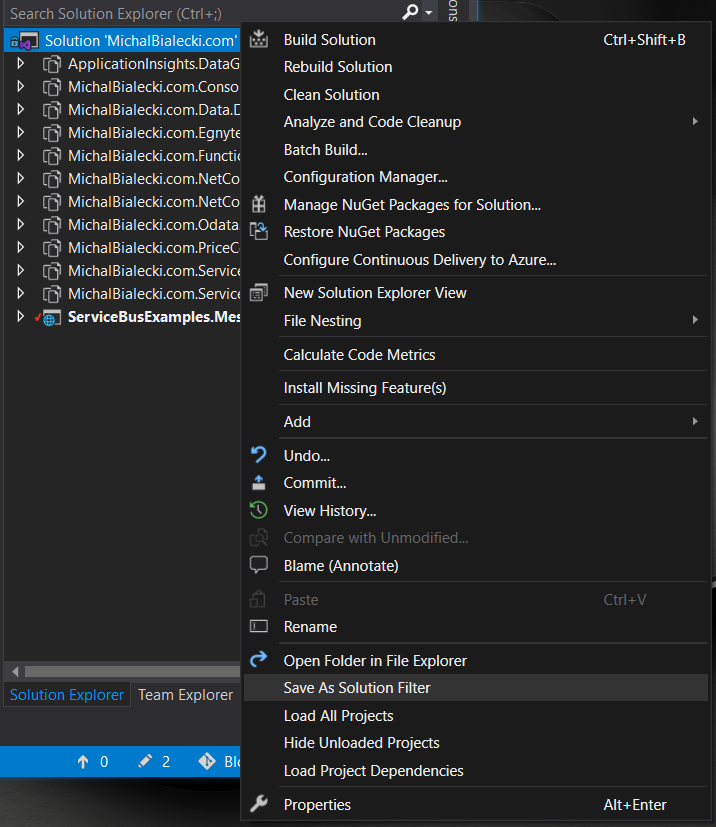
Task: Click the Manage NuGet Packages icon
Action: [x=259, y=204]
